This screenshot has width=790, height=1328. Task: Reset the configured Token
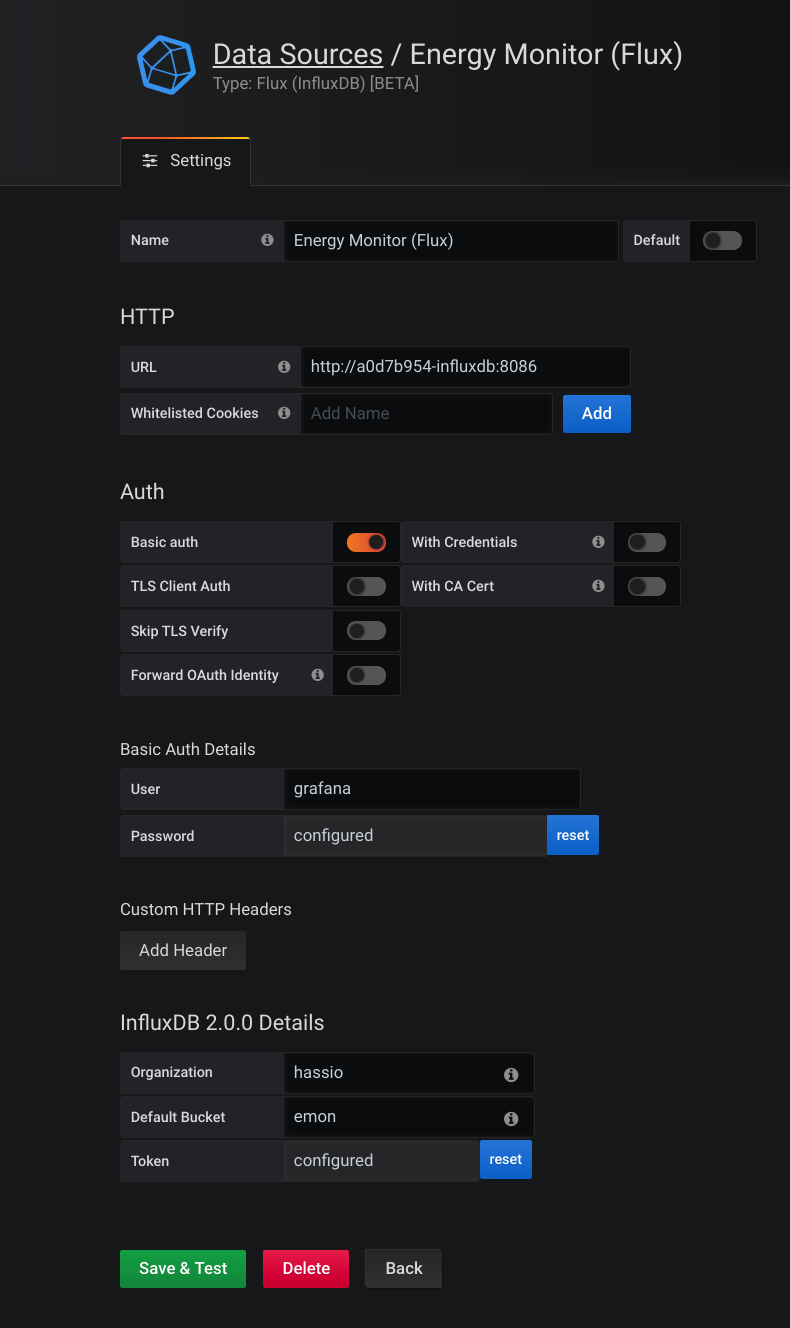coord(505,1159)
